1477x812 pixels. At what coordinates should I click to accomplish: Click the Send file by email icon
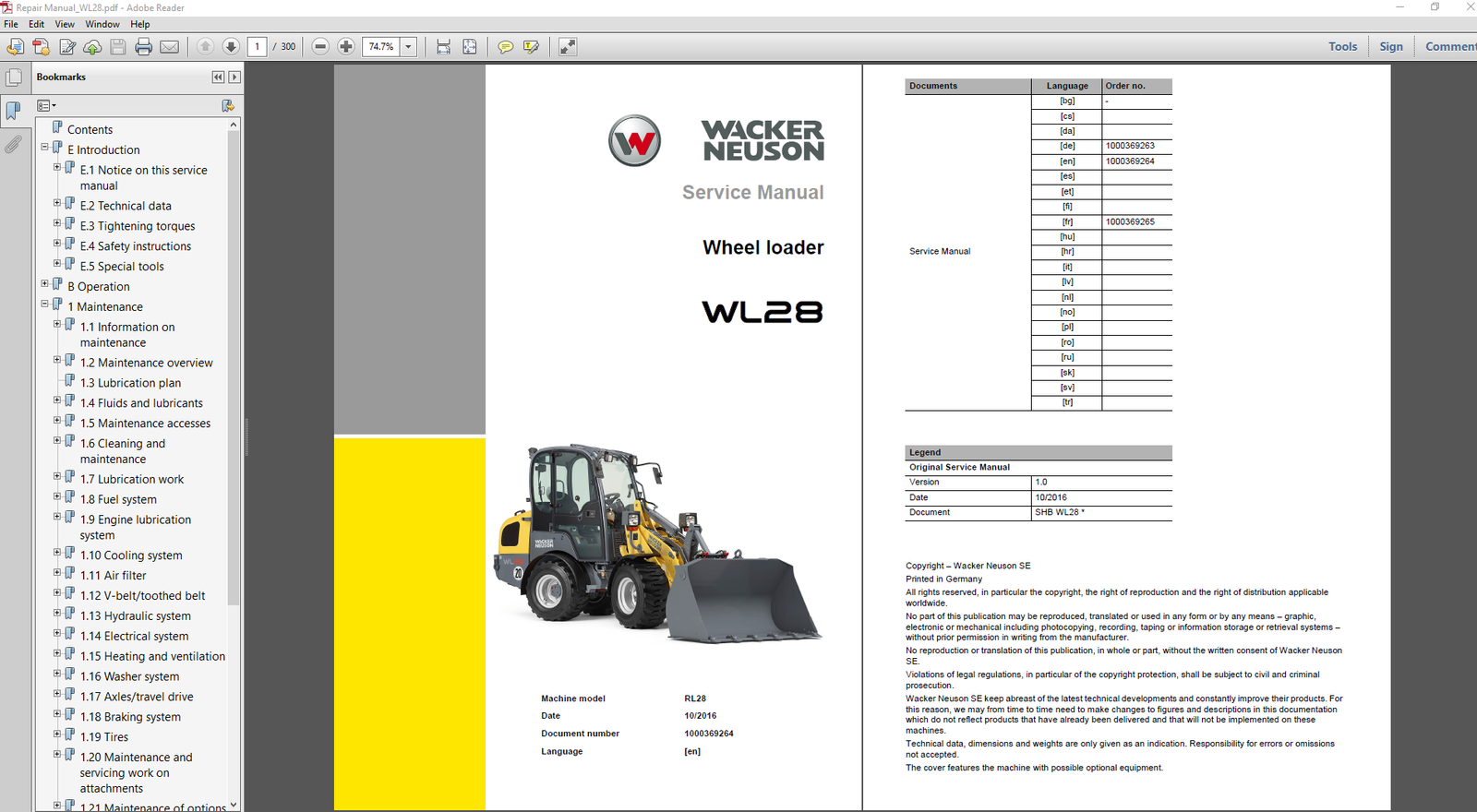pos(169,47)
